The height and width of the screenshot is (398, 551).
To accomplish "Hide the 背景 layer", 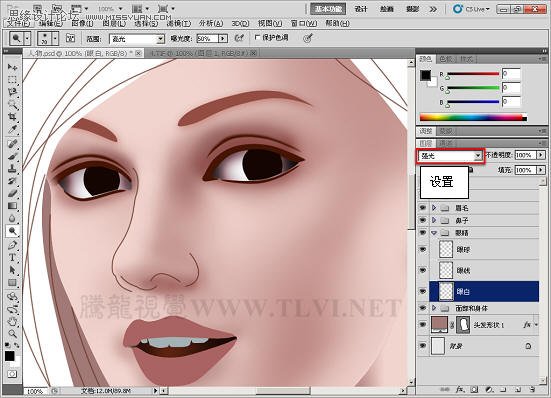I will (x=423, y=346).
